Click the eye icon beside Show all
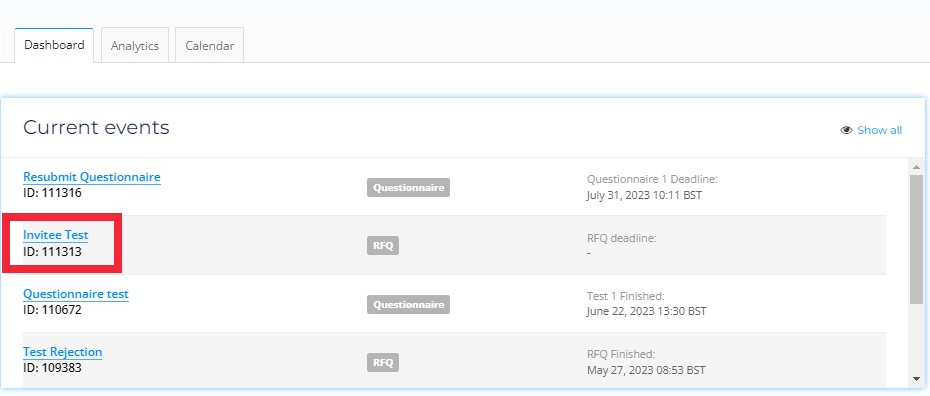Image resolution: width=930 pixels, height=396 pixels. 846,130
